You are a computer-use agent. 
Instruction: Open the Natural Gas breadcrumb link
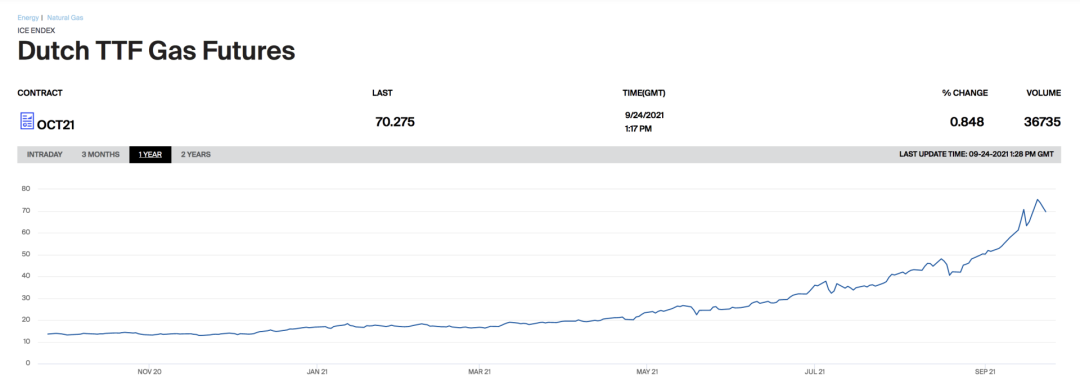[65, 17]
